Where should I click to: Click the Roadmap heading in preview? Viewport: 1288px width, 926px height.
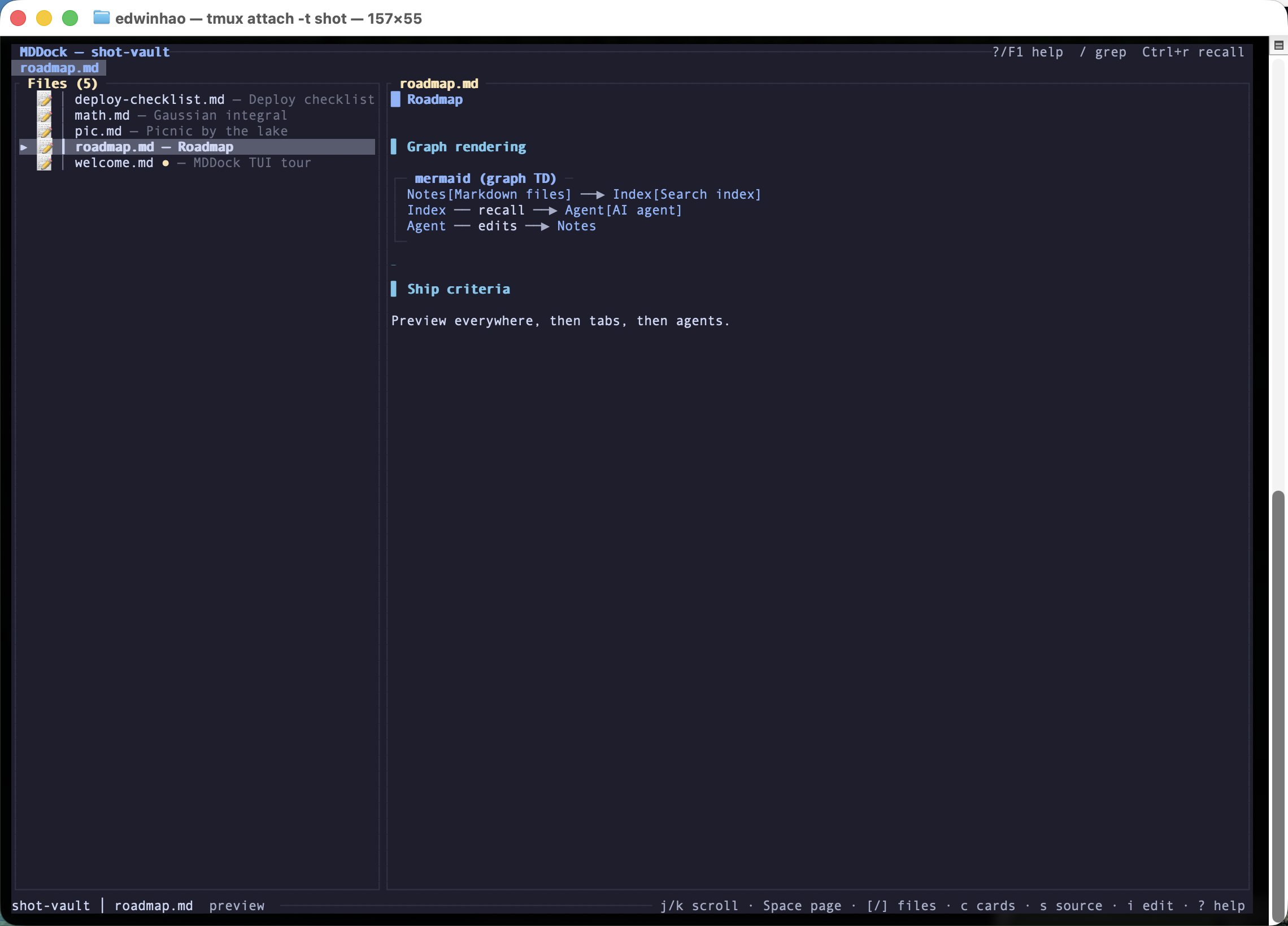pyautogui.click(x=434, y=99)
